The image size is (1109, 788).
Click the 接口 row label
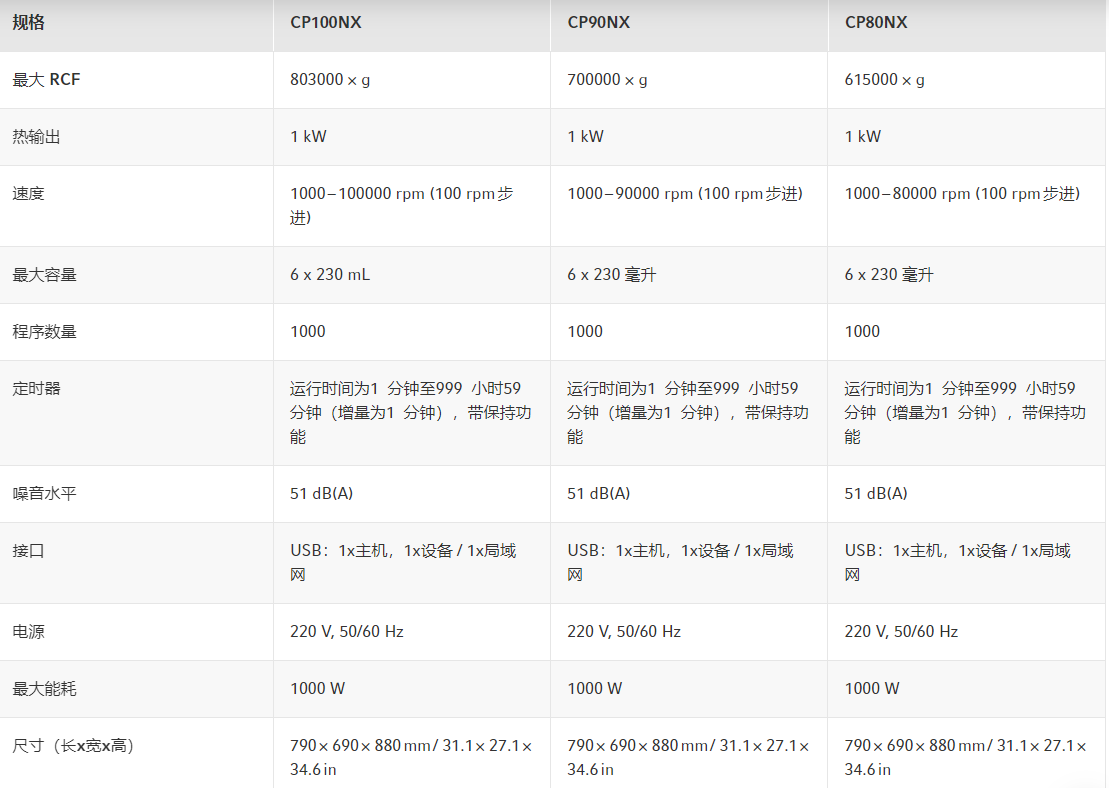(28, 551)
